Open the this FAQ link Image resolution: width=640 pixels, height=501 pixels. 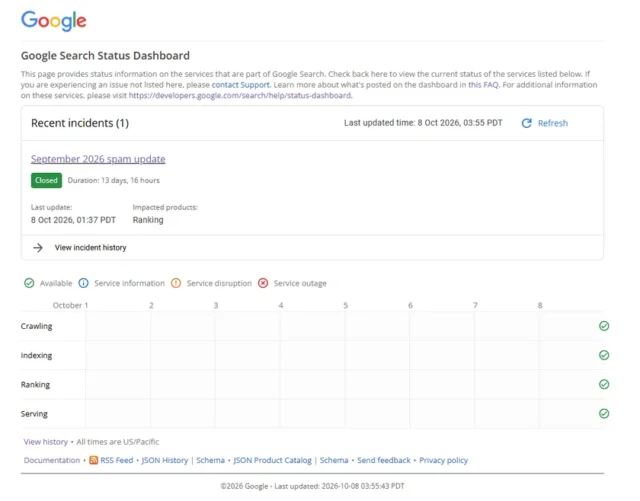483,85
